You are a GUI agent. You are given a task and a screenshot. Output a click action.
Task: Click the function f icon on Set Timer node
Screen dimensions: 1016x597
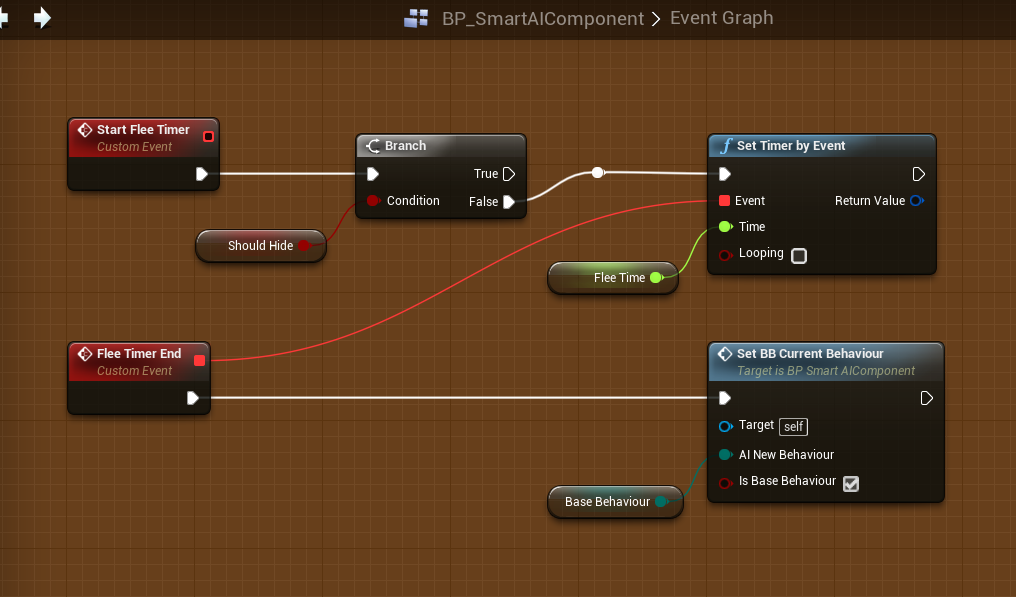726,145
